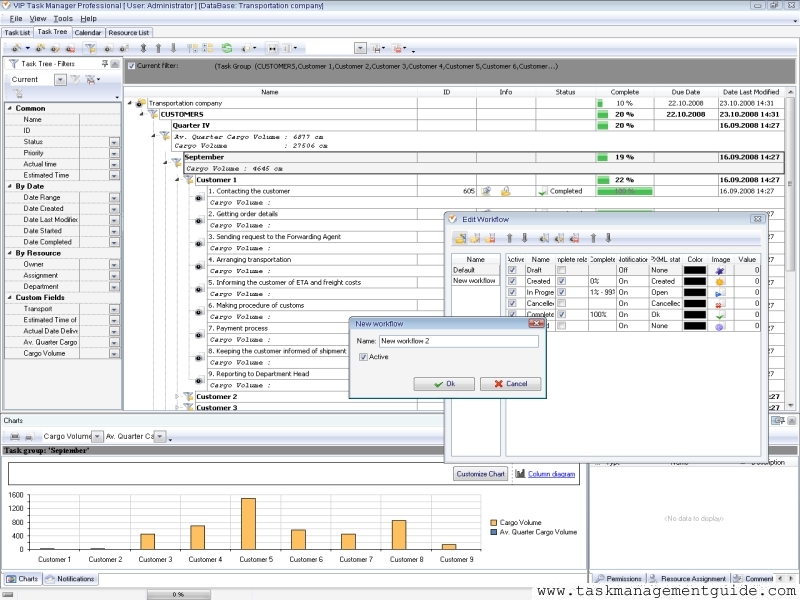Click the refresh icon in the main toolbar
The height and width of the screenshot is (600, 800).
227,47
